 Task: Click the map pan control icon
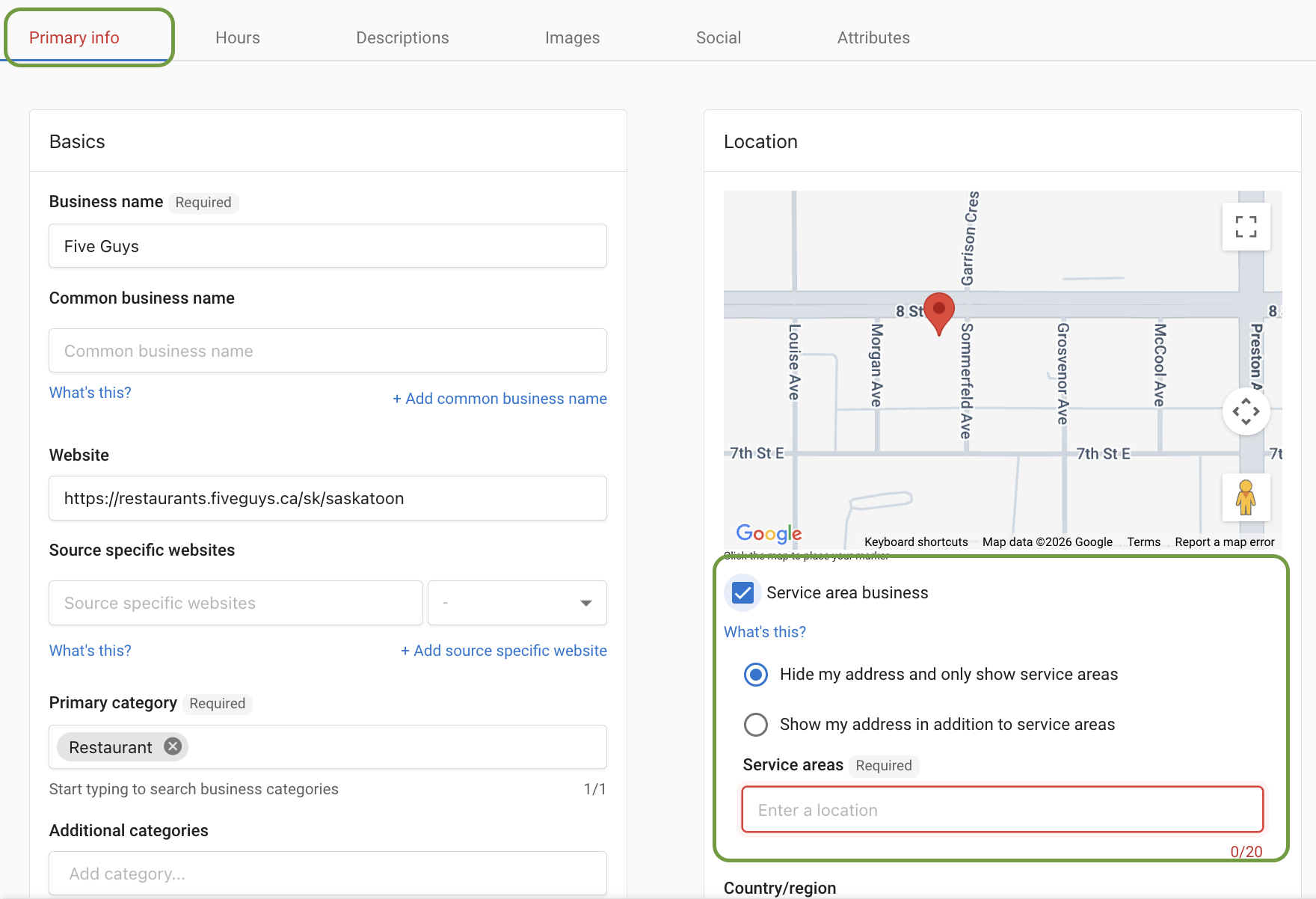(1246, 411)
